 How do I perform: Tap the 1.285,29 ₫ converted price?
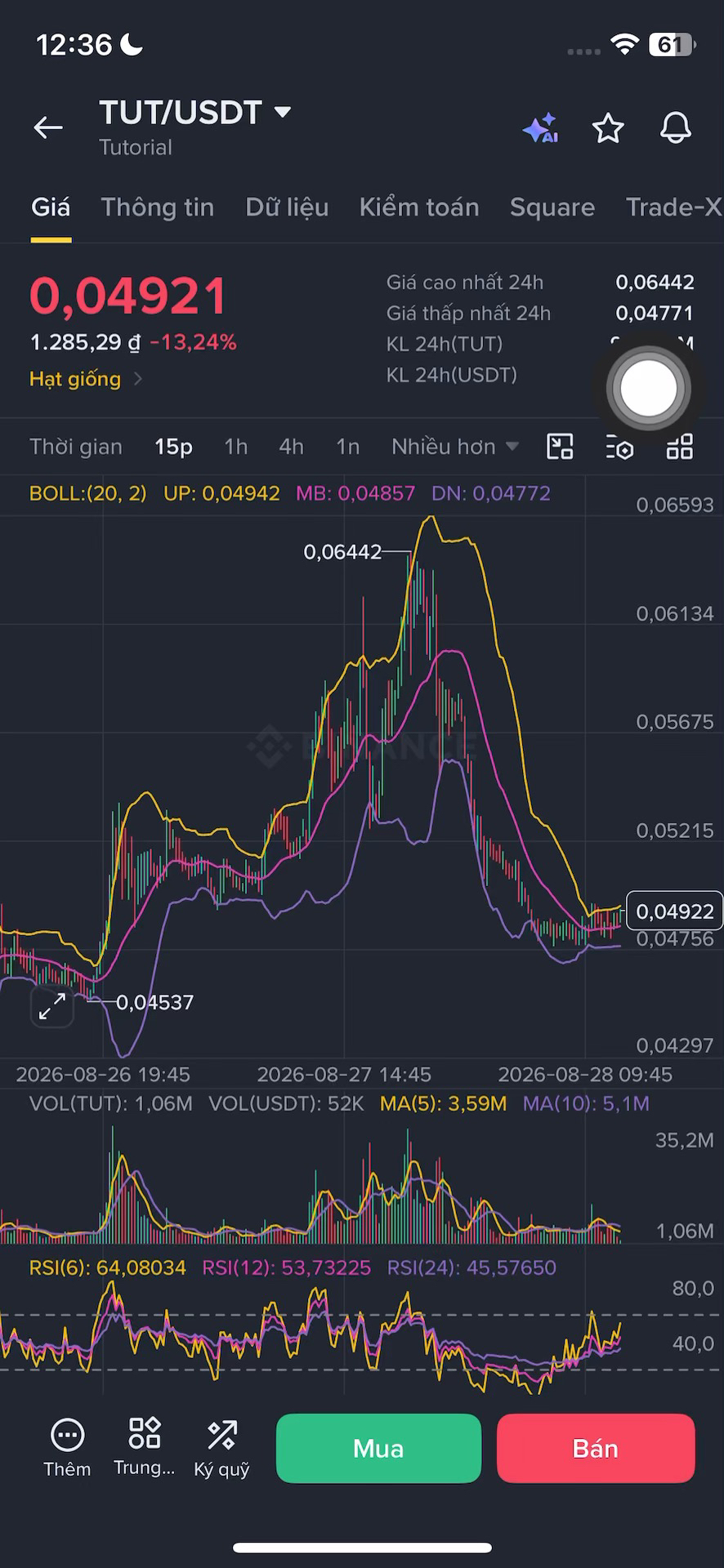[x=85, y=342]
